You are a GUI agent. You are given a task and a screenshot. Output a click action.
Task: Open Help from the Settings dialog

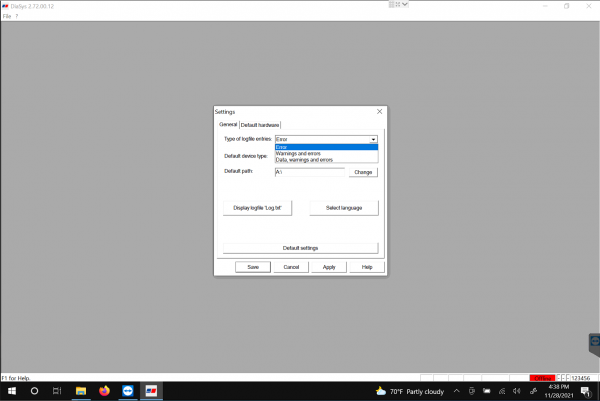pos(367,267)
